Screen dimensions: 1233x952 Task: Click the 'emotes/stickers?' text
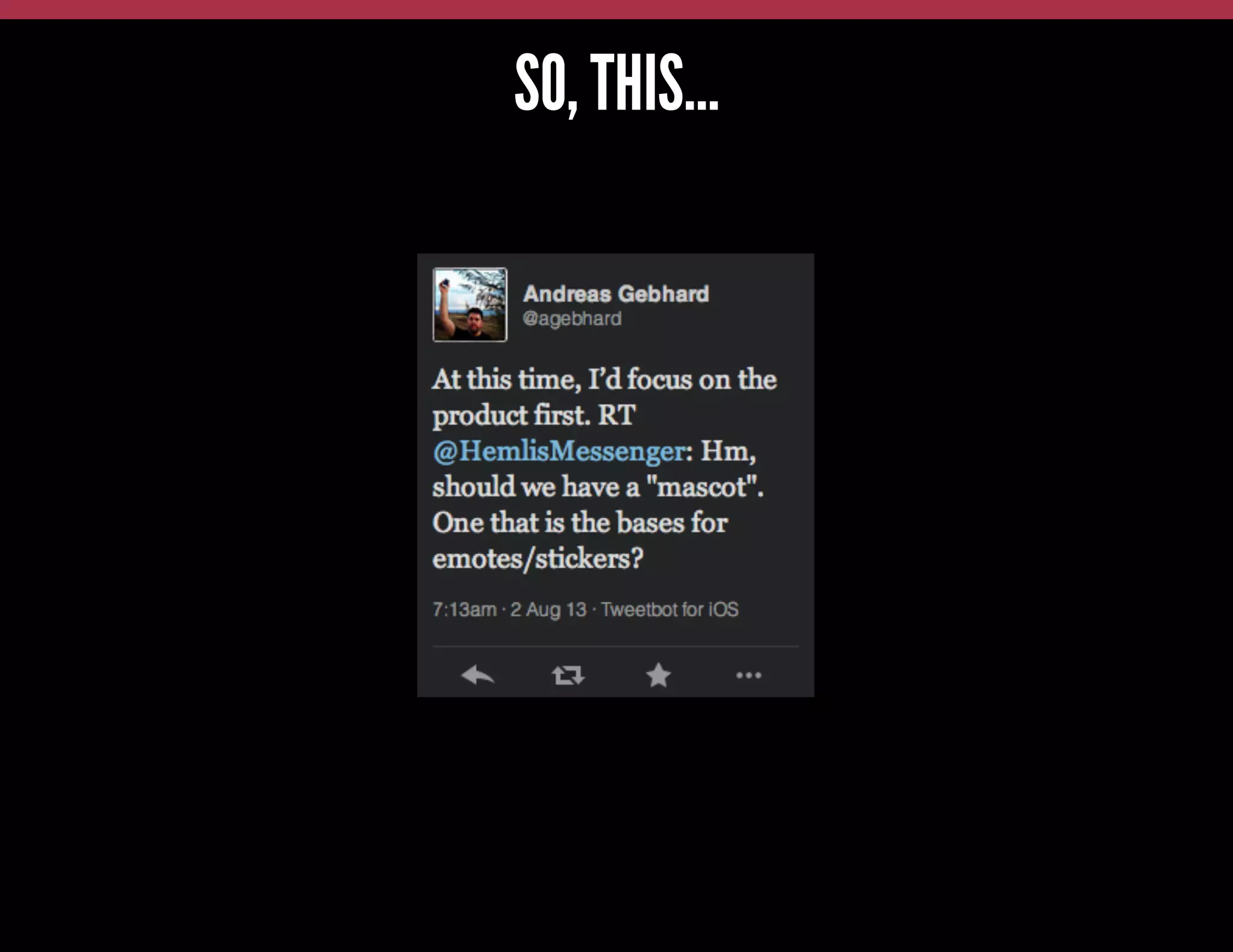(x=538, y=558)
